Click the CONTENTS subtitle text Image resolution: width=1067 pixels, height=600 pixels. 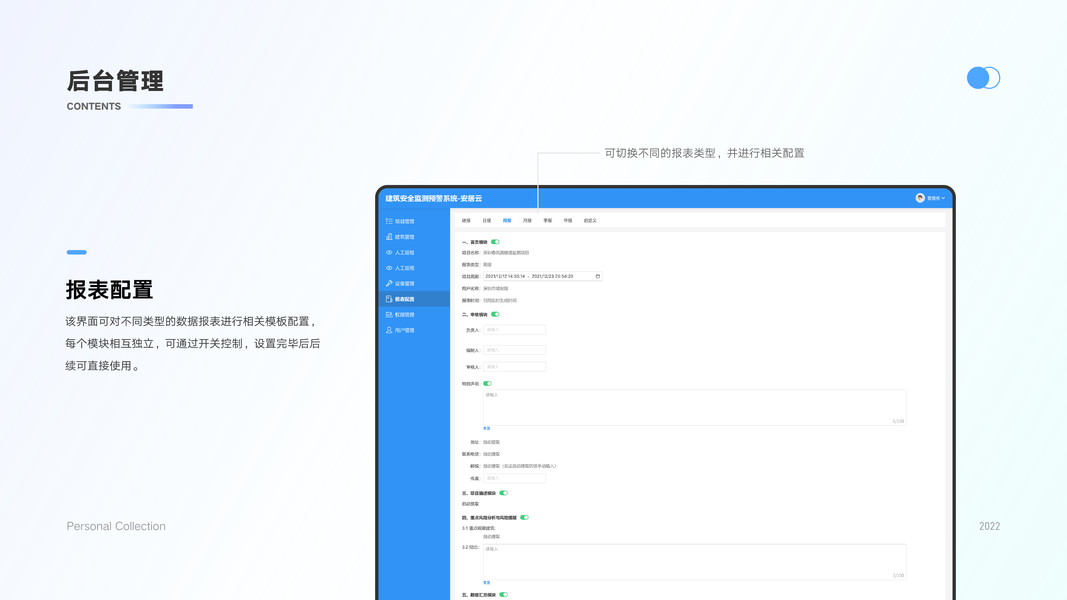94,106
